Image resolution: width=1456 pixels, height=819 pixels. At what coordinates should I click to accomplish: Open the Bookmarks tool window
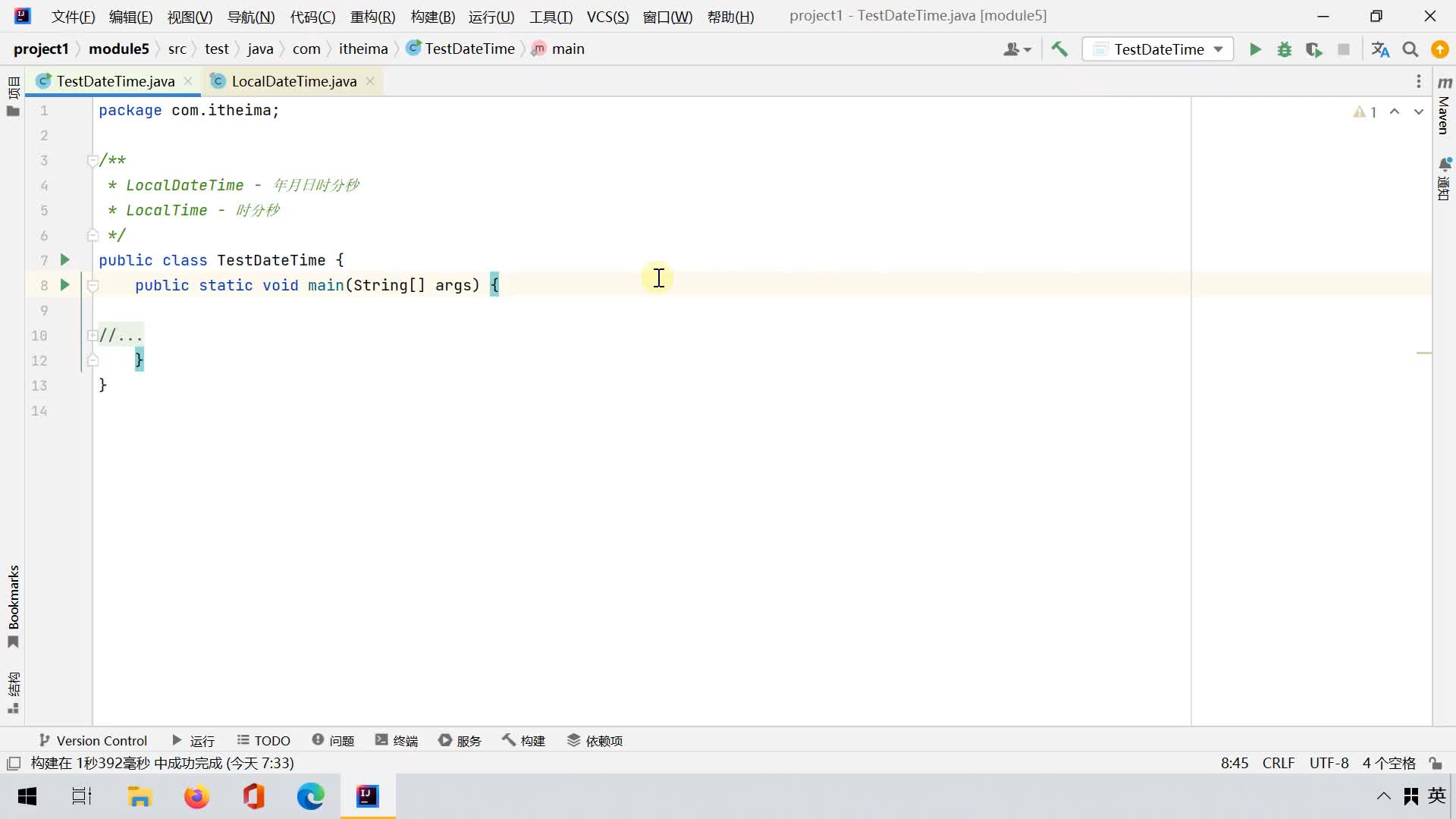tap(13, 607)
